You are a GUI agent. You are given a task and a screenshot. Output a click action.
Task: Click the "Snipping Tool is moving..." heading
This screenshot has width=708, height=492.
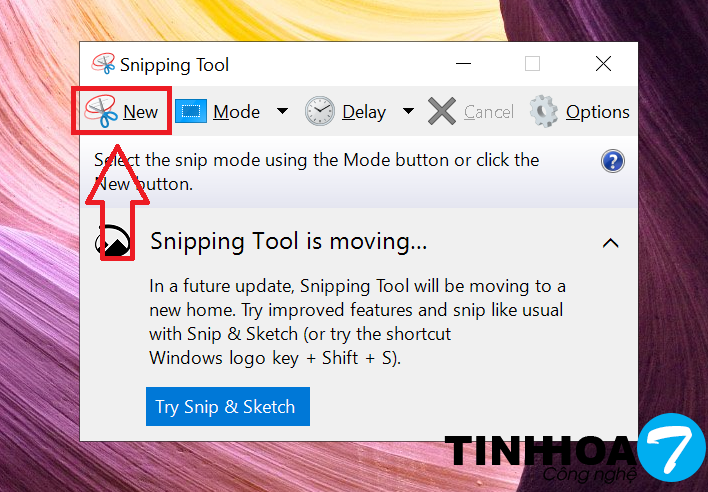pos(288,242)
